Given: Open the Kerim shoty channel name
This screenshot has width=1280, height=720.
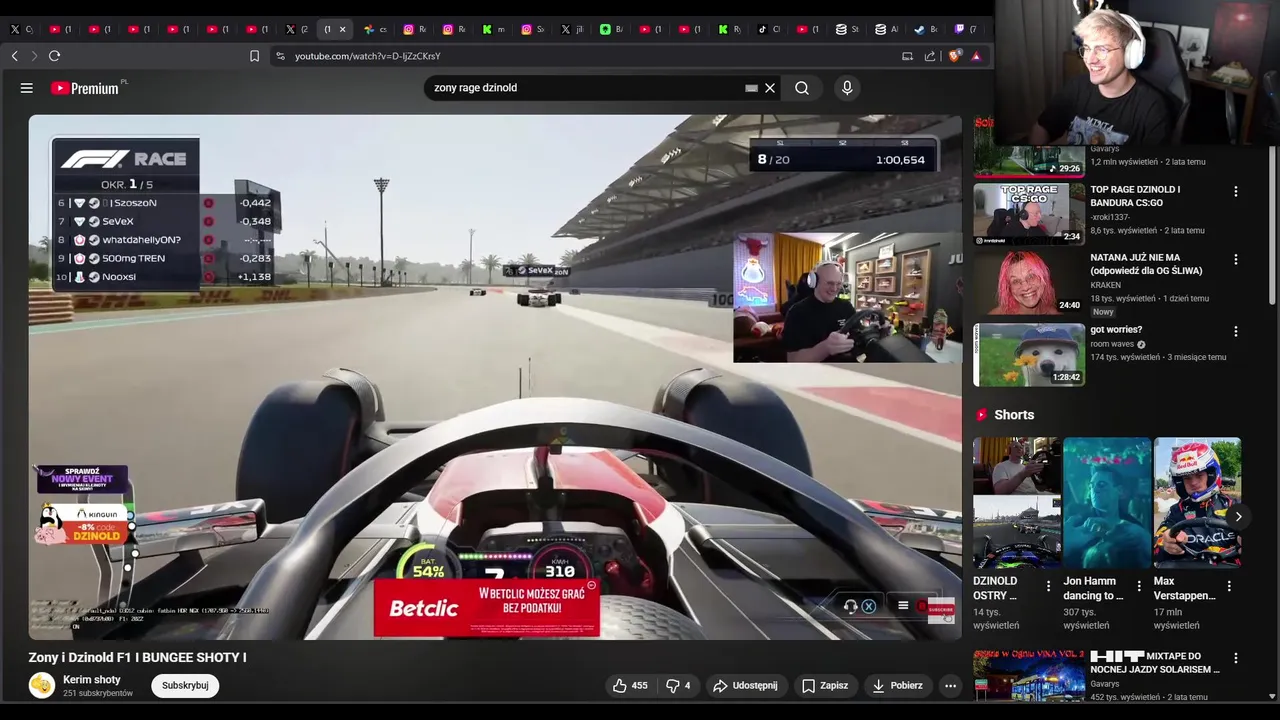Looking at the screenshot, I should pos(92,680).
